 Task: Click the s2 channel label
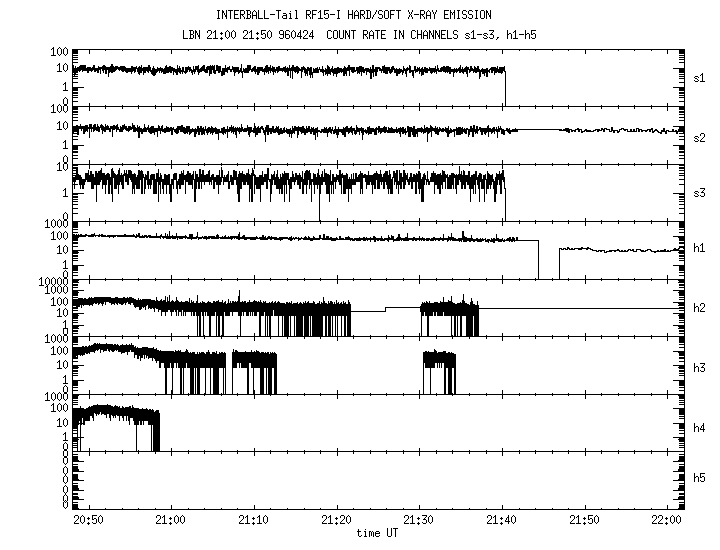click(699, 135)
